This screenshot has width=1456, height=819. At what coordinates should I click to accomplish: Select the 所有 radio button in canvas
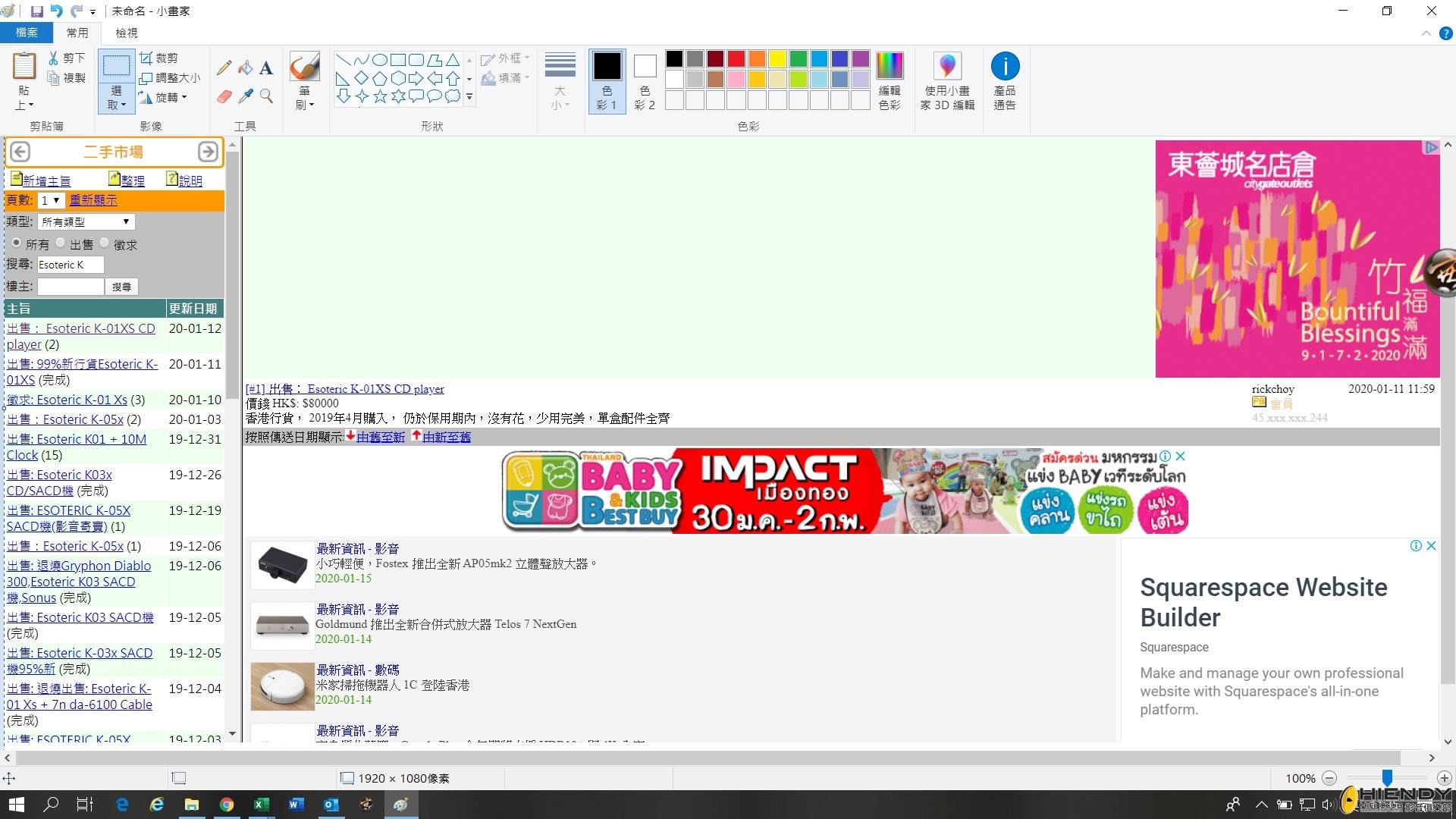coord(16,243)
